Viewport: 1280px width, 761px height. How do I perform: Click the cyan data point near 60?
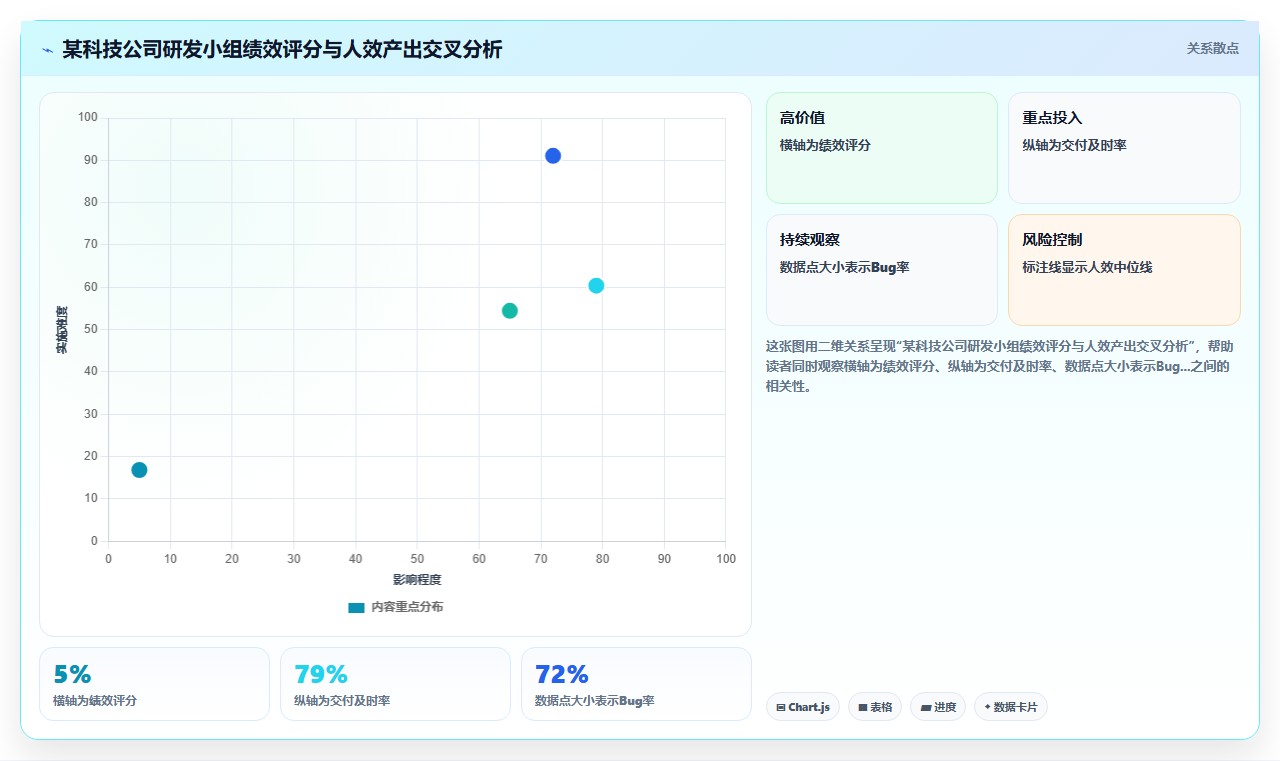click(x=596, y=286)
